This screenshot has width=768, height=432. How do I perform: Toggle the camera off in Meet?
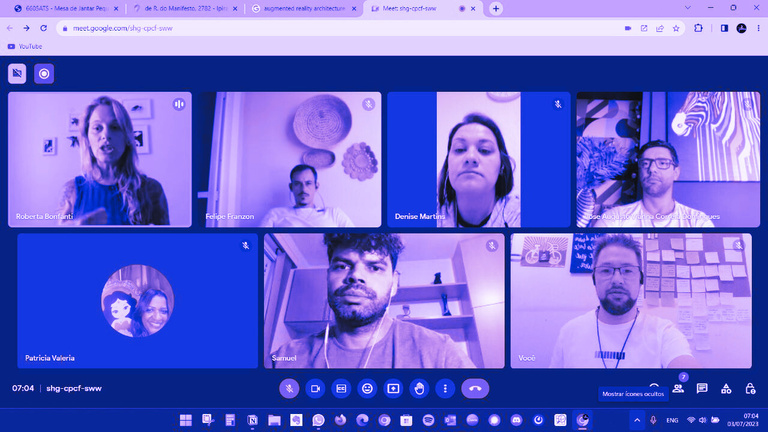tap(315, 388)
